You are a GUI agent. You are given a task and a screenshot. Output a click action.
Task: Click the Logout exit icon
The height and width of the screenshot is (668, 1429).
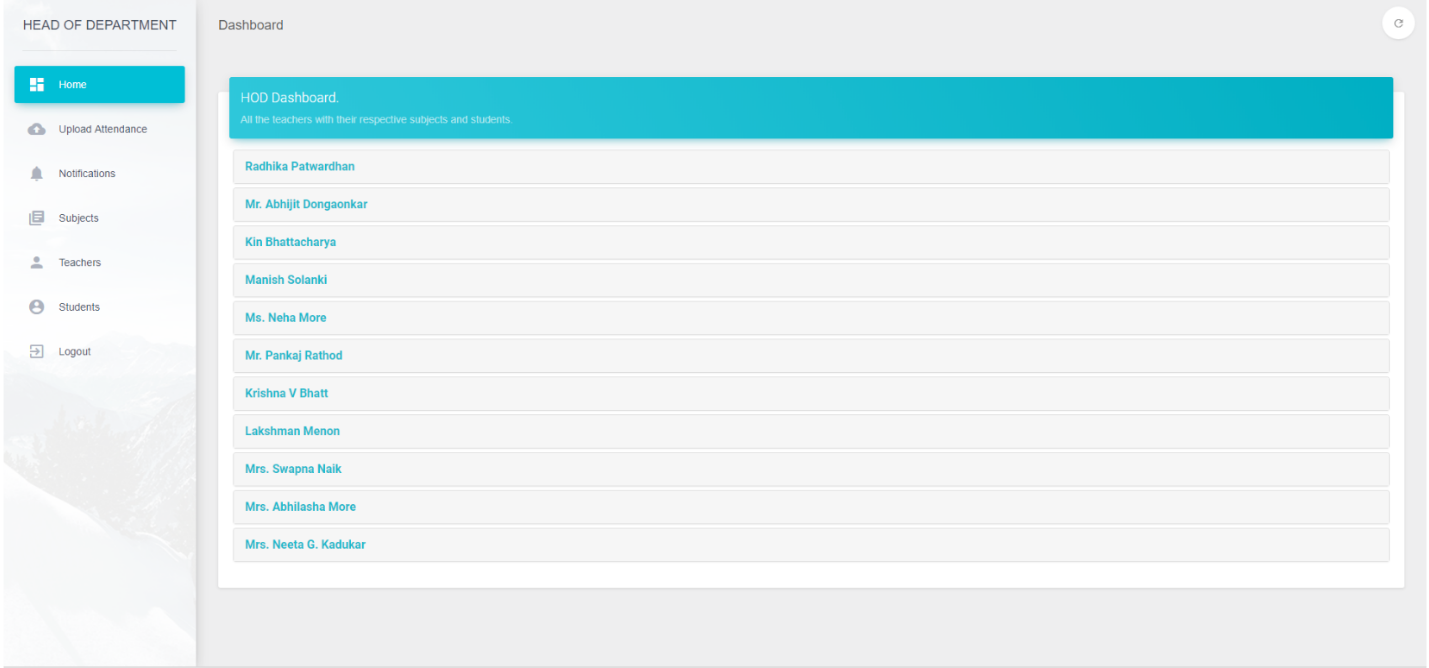point(37,351)
